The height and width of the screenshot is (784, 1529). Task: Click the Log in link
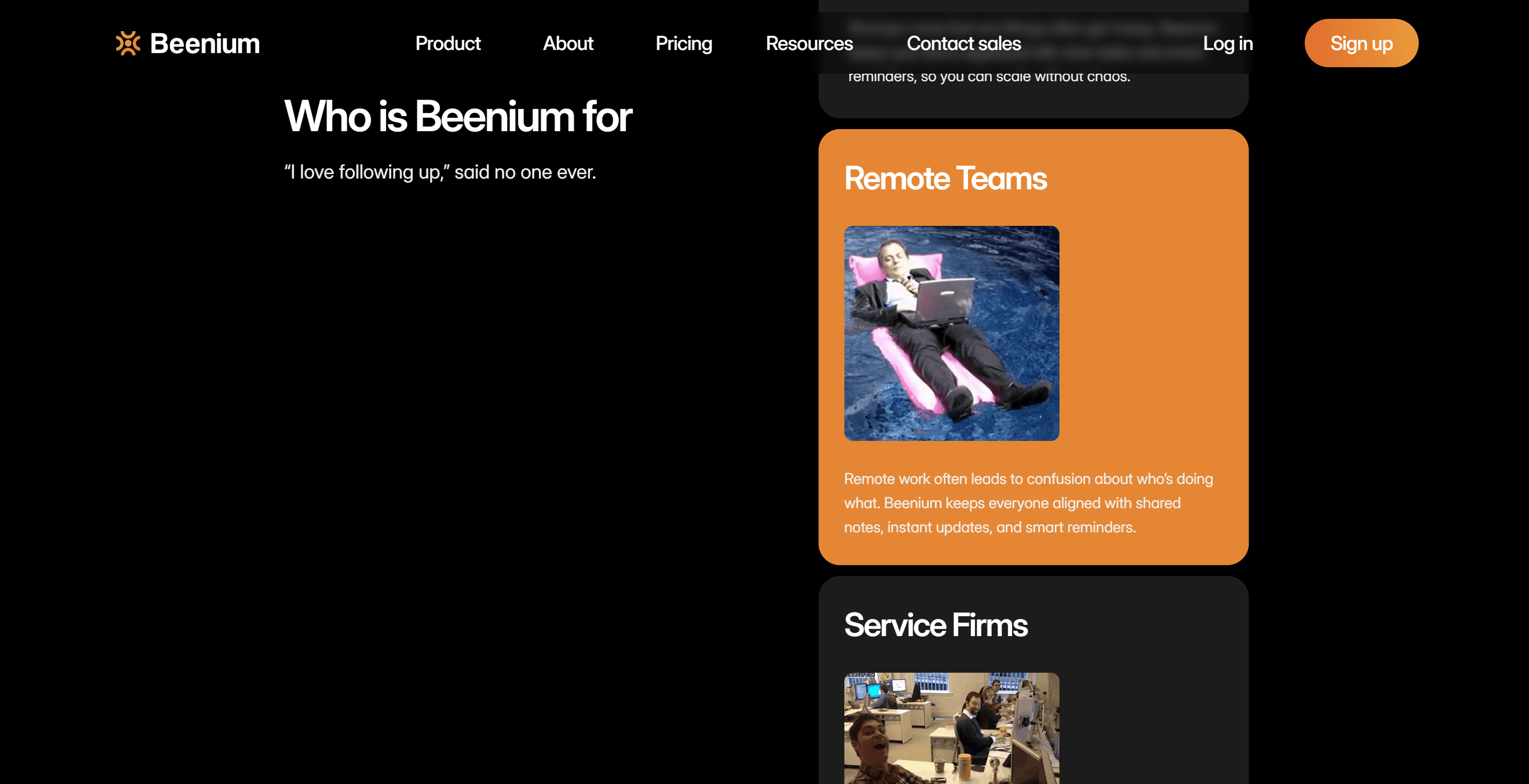(x=1227, y=44)
